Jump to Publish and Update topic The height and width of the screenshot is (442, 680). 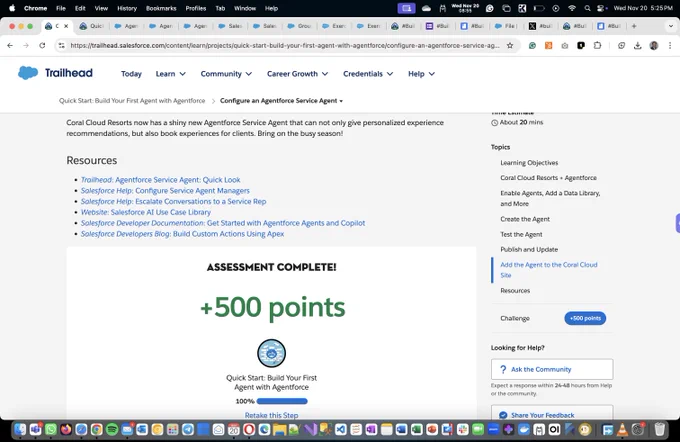(529, 249)
